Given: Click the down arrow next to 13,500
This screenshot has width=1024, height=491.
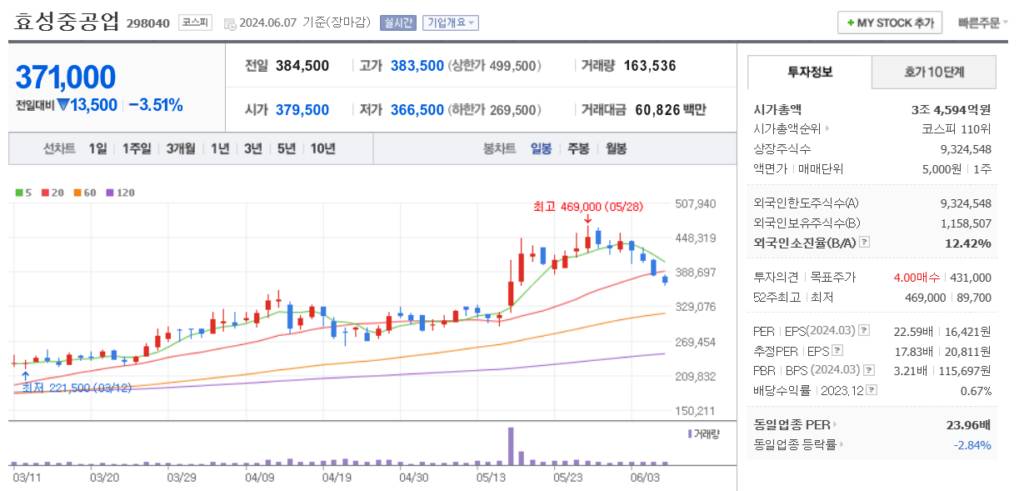Looking at the screenshot, I should coord(63,104).
